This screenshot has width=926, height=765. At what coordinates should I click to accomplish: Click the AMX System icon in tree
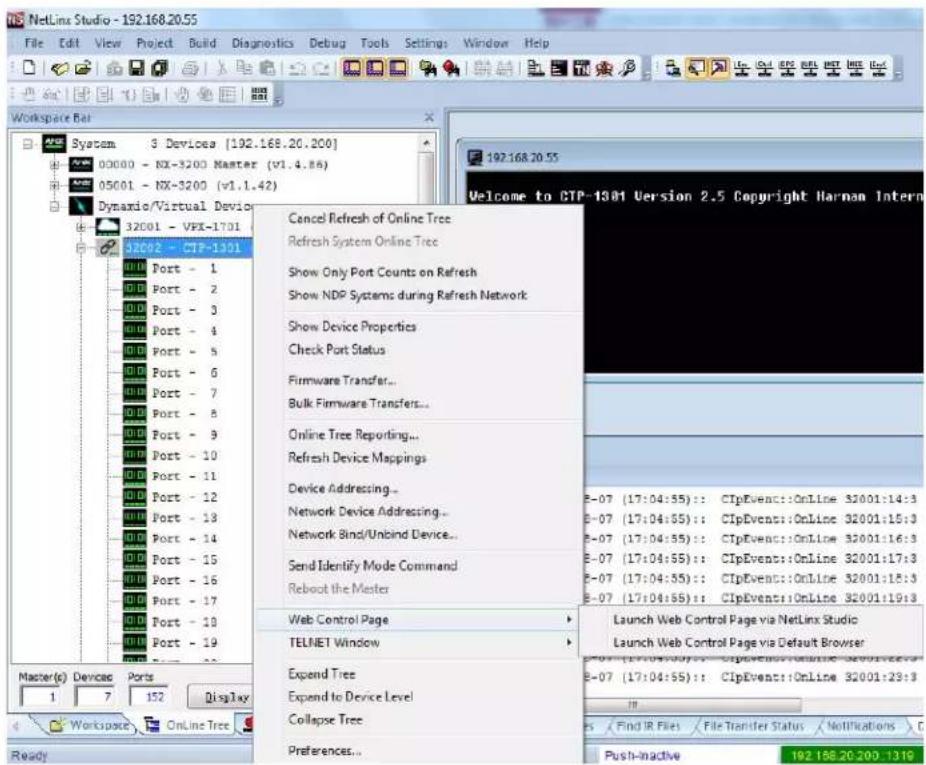[54, 144]
